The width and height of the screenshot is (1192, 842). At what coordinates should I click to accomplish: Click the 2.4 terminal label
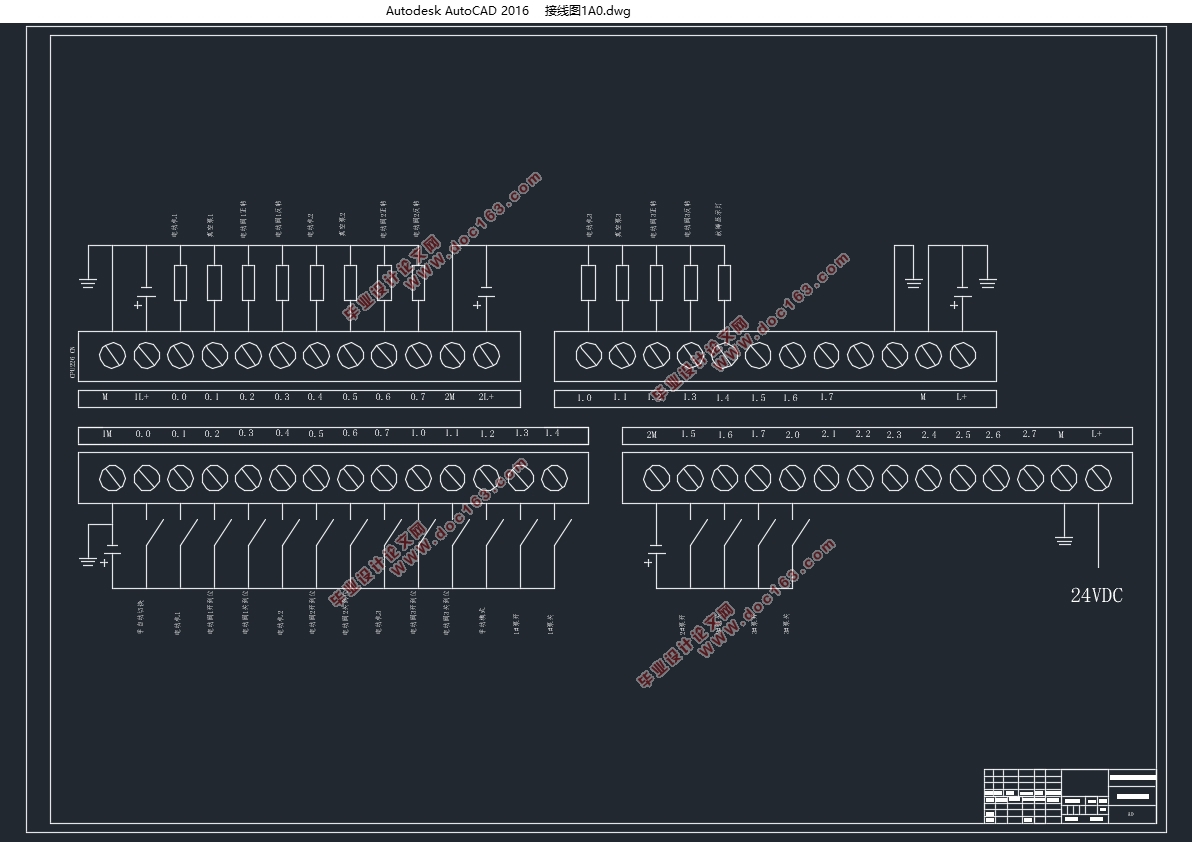(929, 435)
